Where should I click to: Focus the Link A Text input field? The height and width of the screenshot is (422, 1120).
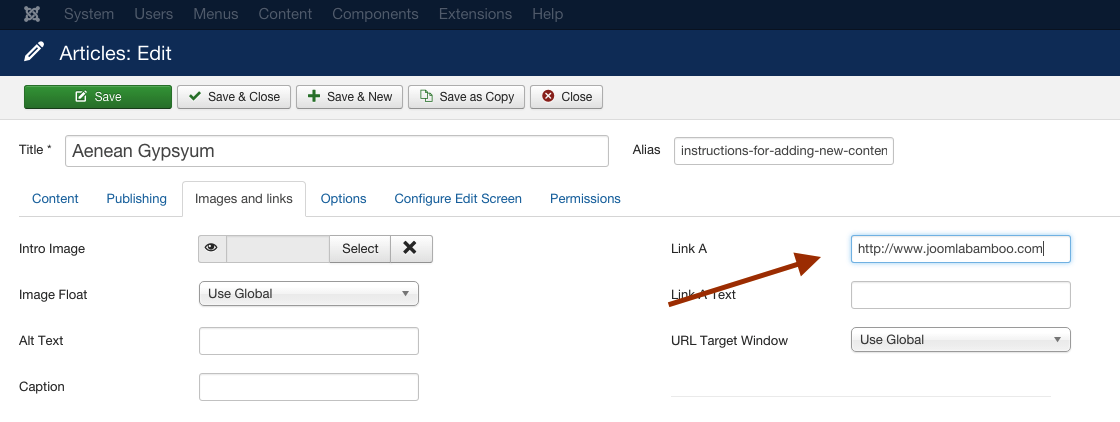[961, 295]
